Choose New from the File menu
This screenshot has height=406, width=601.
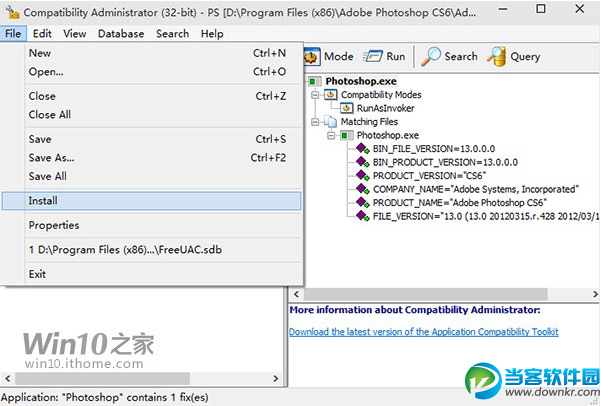[x=151, y=53]
